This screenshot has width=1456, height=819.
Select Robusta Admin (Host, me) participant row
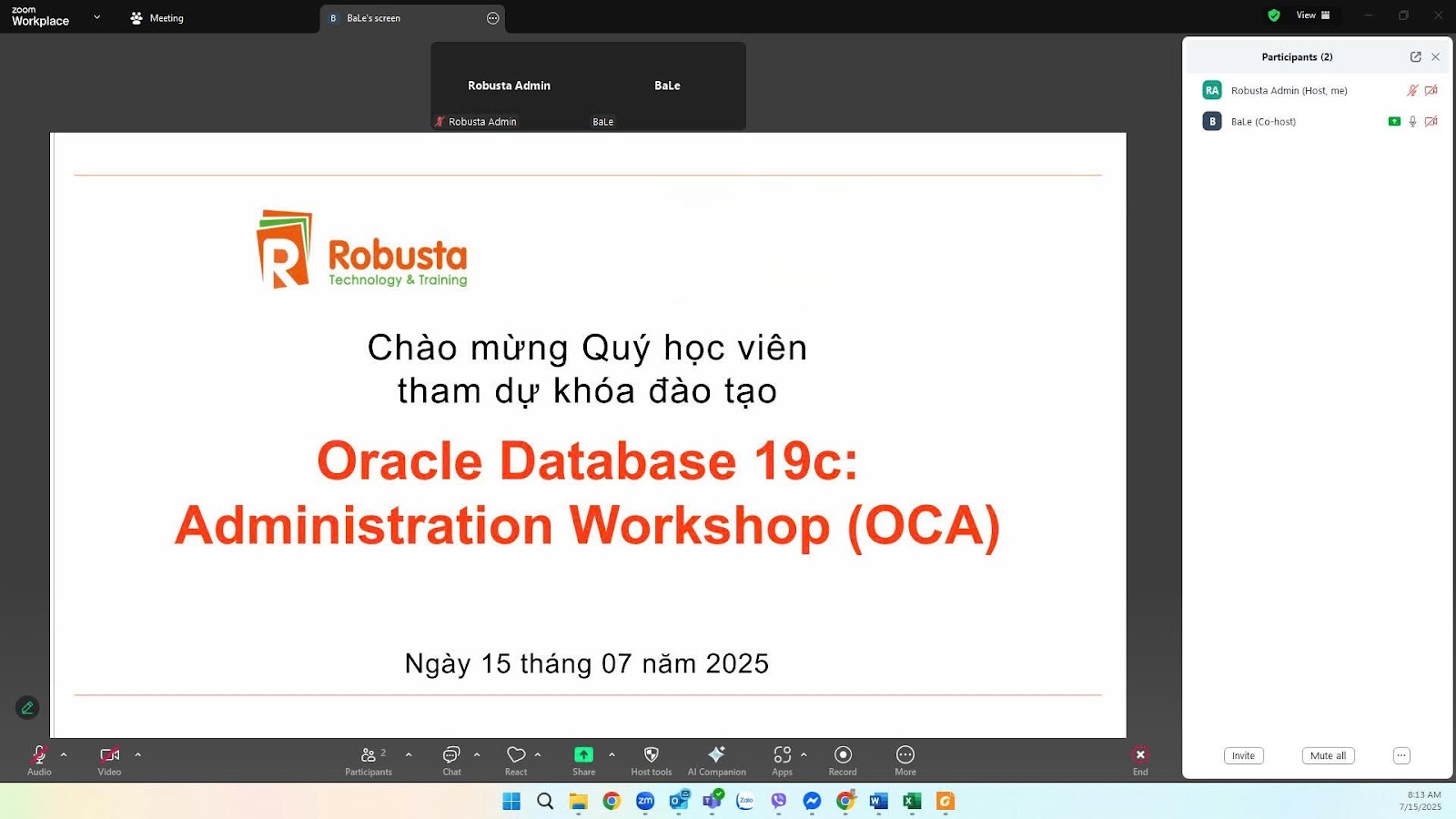[x=1318, y=90]
